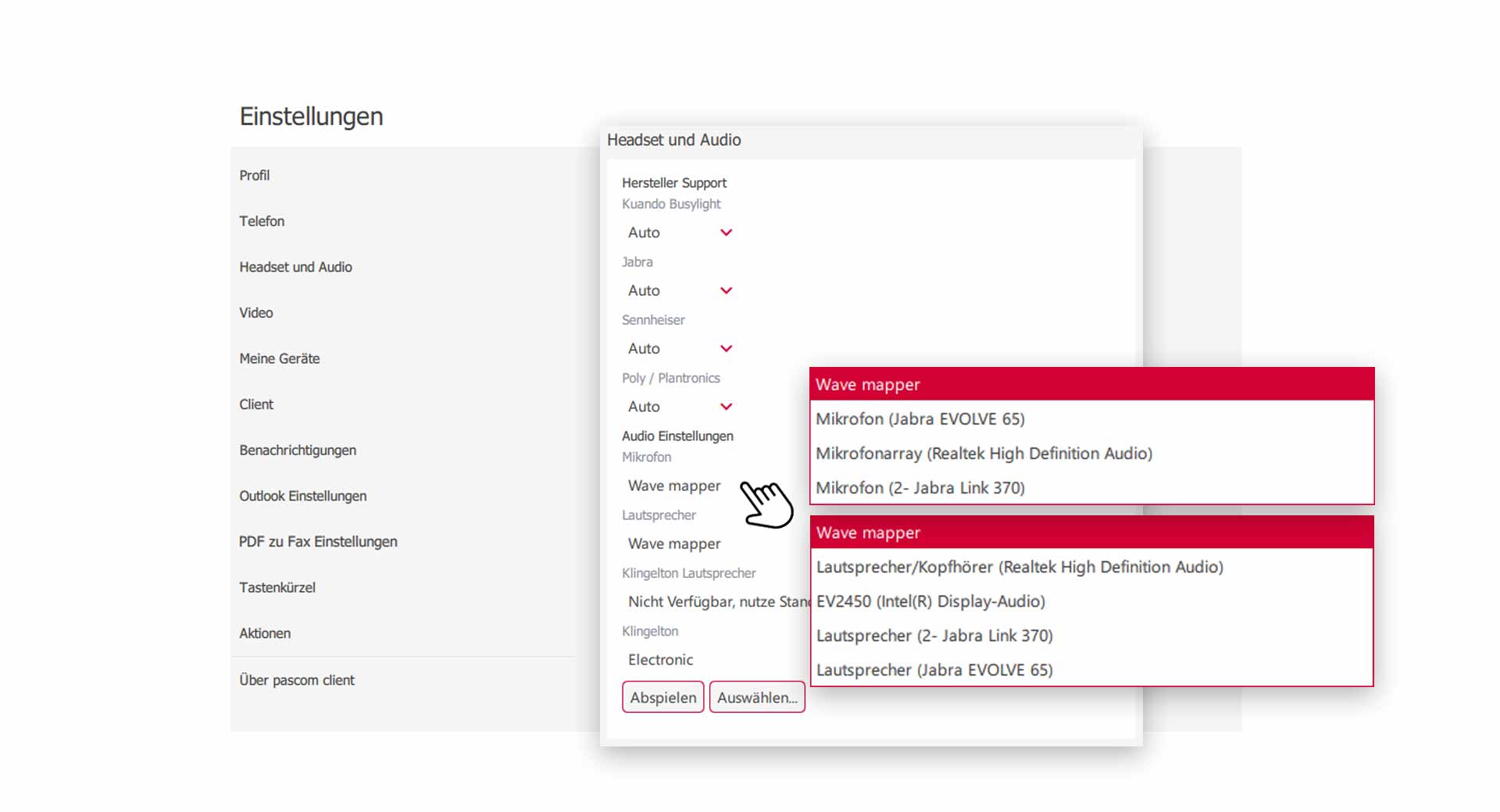The width and height of the screenshot is (1500, 812).
Task: Choose Lautsprecher (2- Jabra Link 370)
Action: pyautogui.click(x=1092, y=636)
